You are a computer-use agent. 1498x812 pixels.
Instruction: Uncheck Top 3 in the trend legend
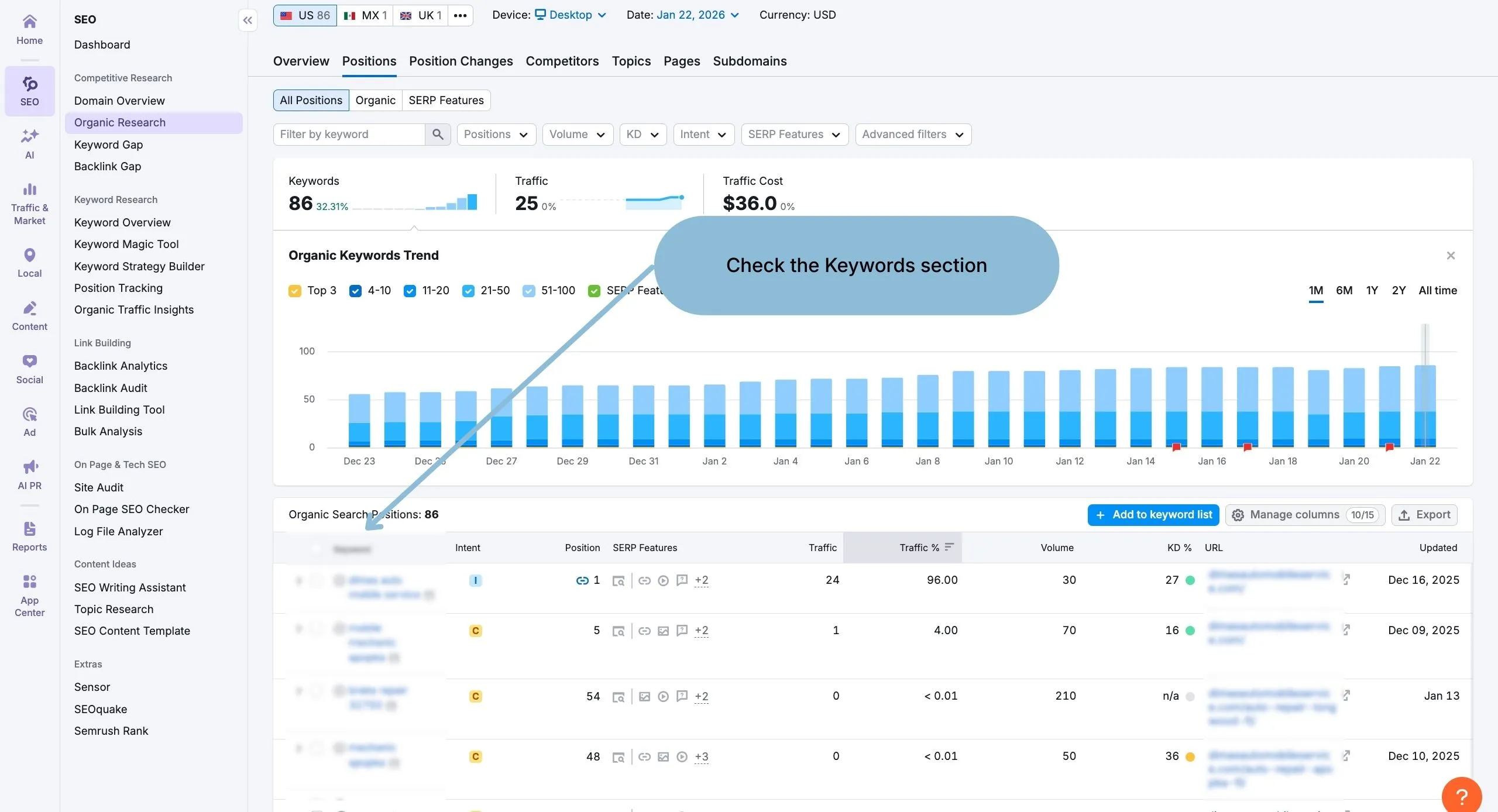[295, 291]
